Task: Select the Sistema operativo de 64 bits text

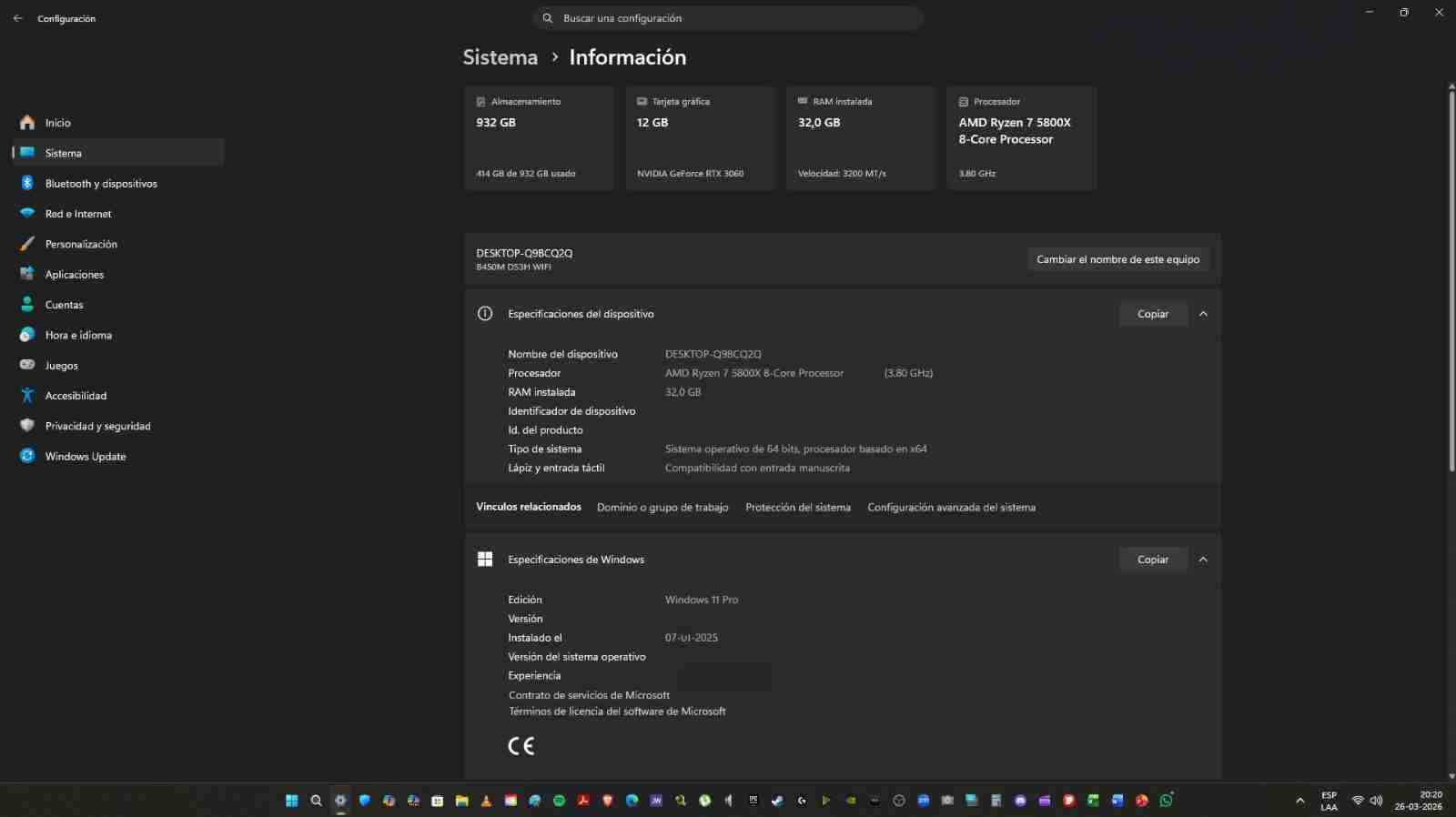Action: (795, 449)
